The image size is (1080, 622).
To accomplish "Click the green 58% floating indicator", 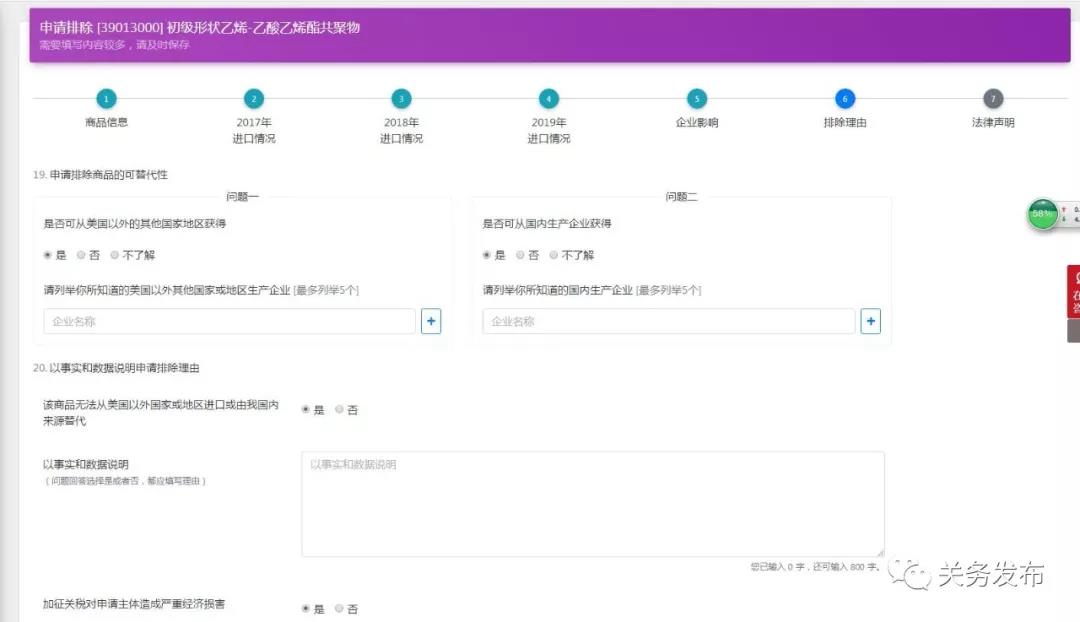I will tap(1043, 214).
